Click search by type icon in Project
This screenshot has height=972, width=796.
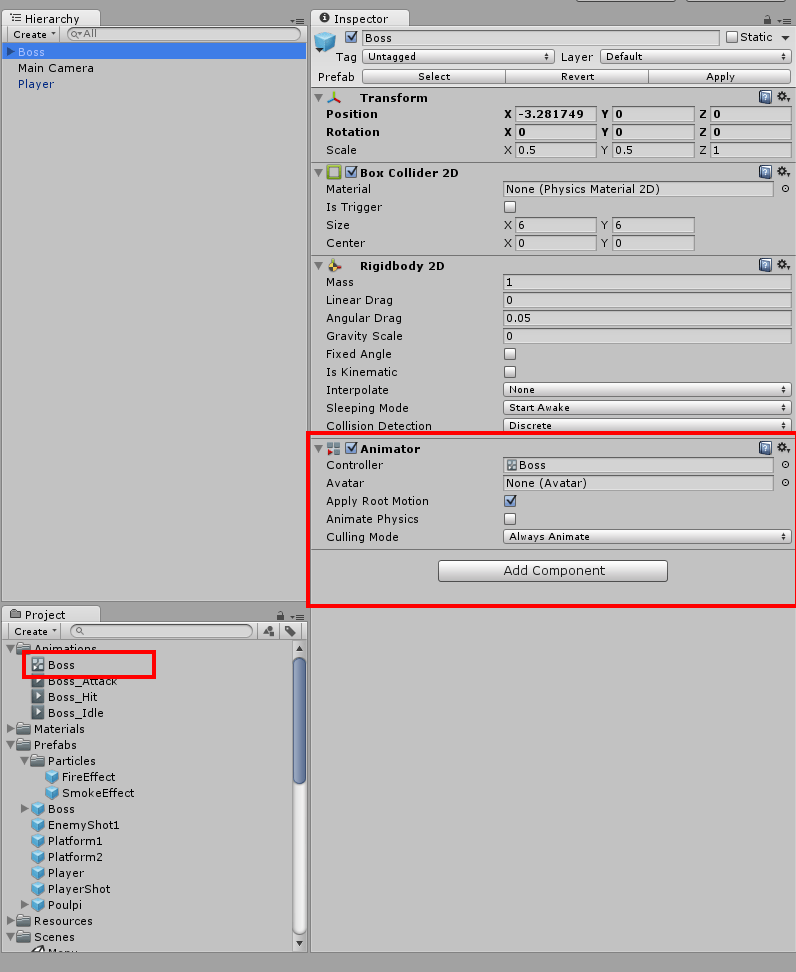tap(269, 631)
